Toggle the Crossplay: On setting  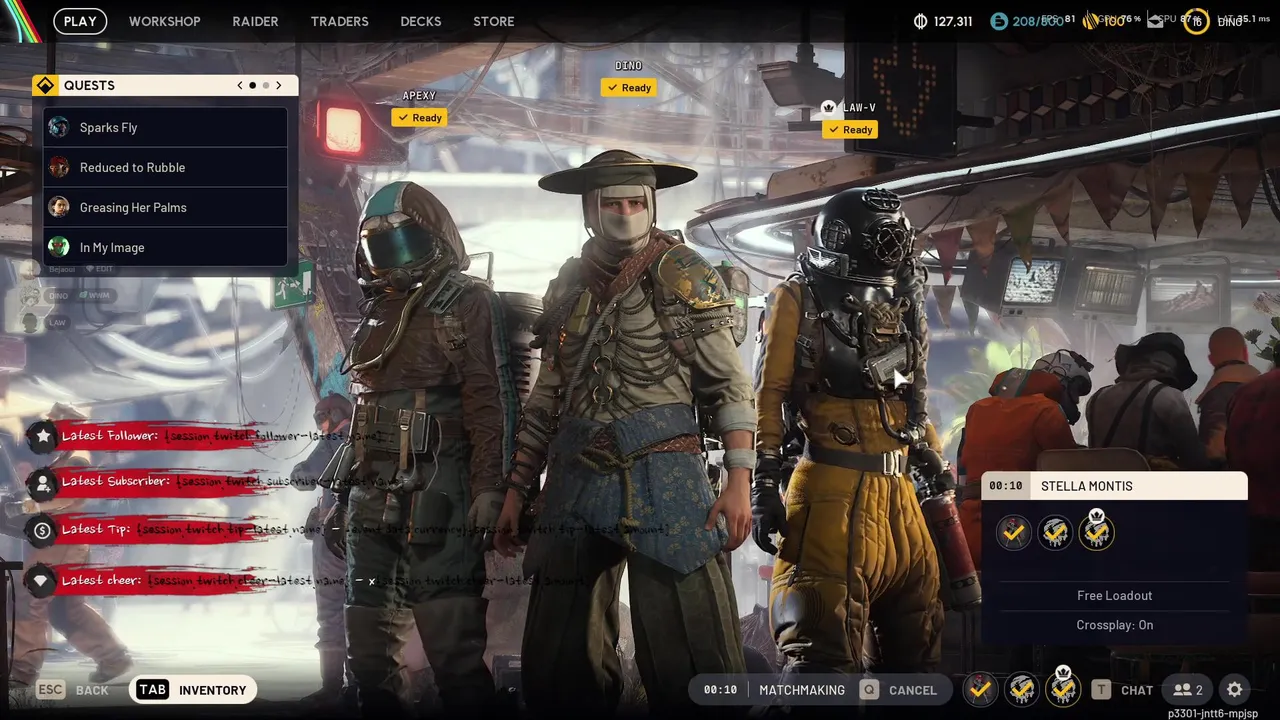point(1114,625)
